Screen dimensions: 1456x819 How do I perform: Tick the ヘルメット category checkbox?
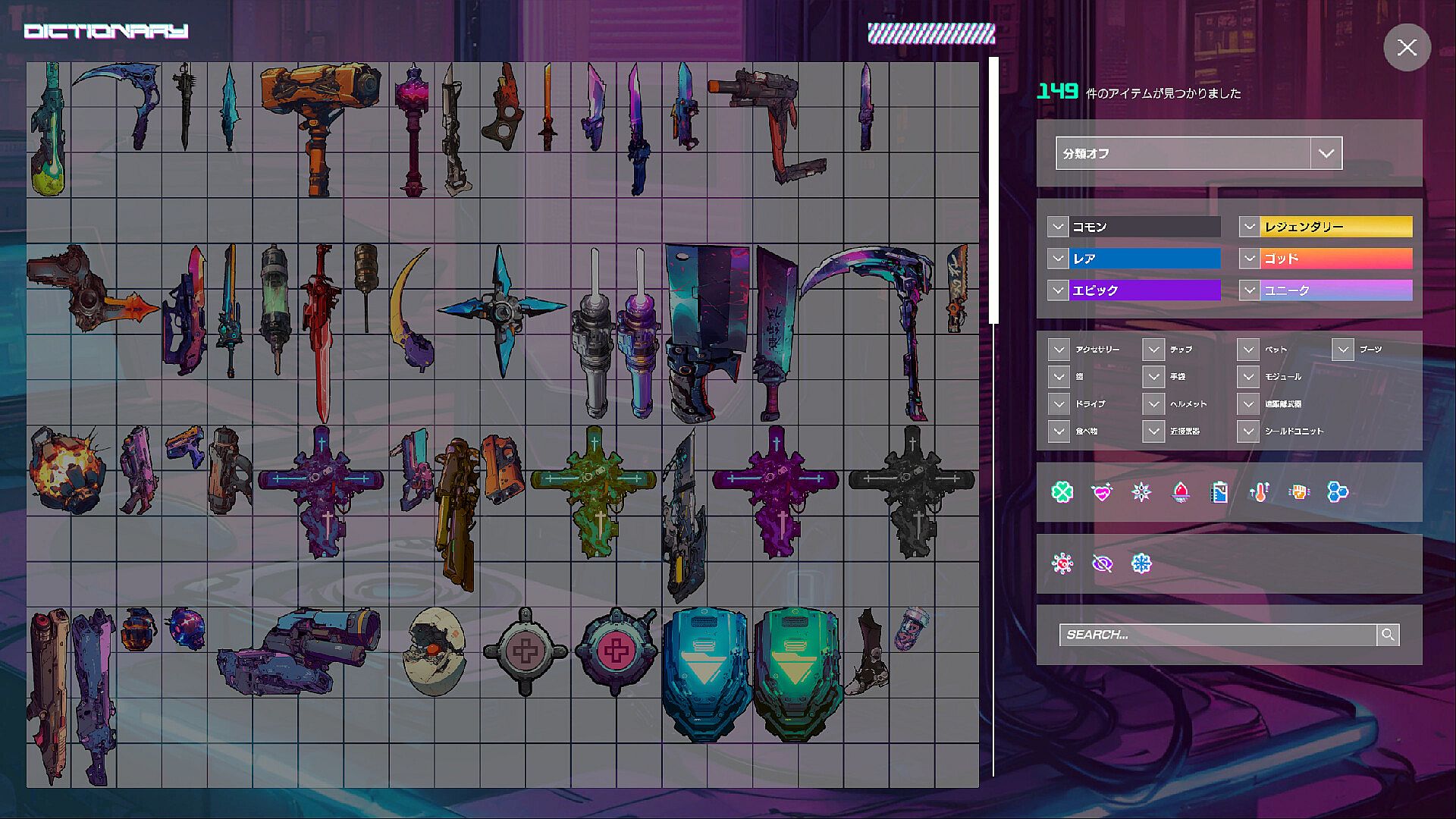point(1153,404)
